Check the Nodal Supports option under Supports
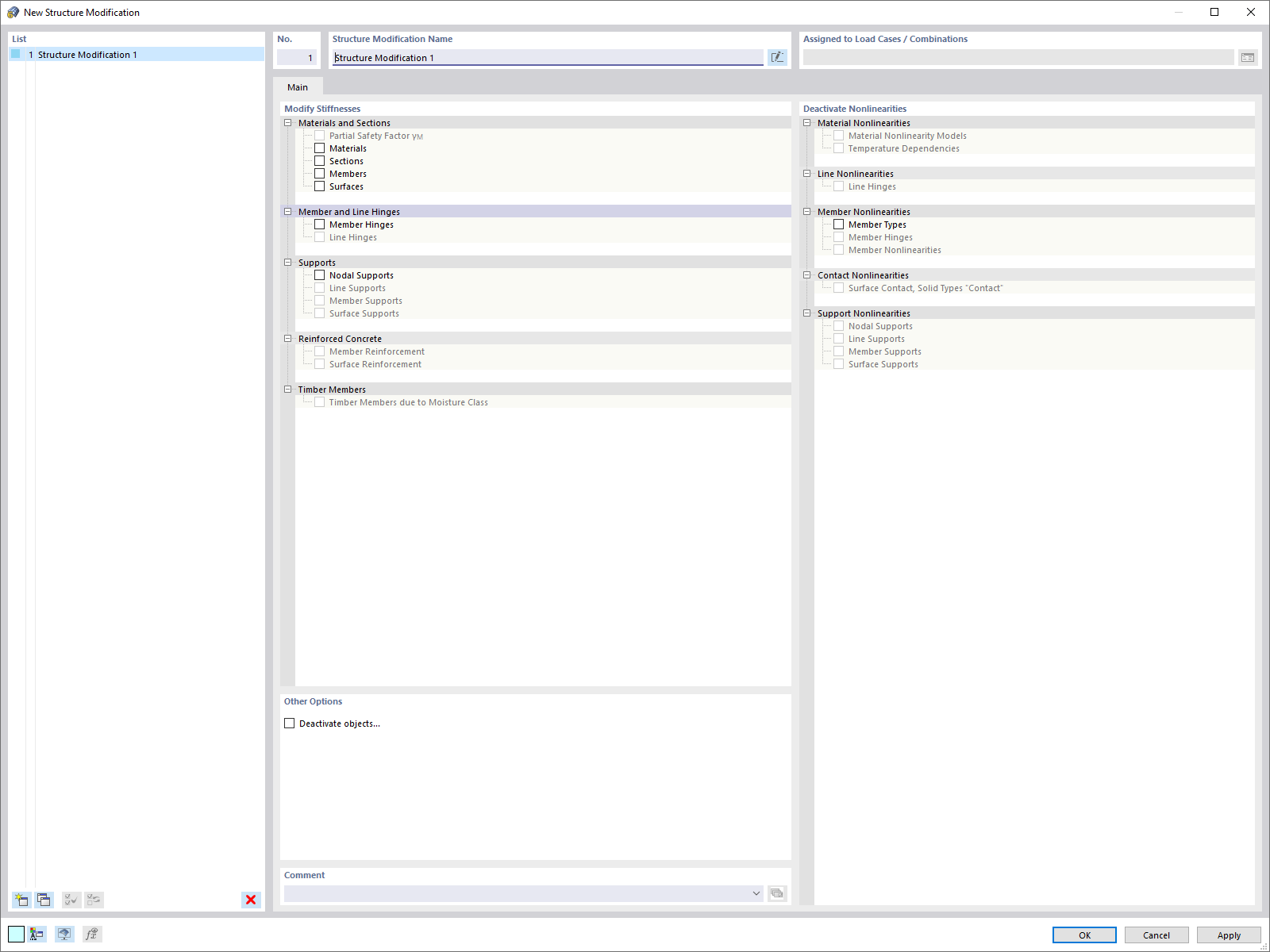Image resolution: width=1270 pixels, height=952 pixels. (320, 275)
